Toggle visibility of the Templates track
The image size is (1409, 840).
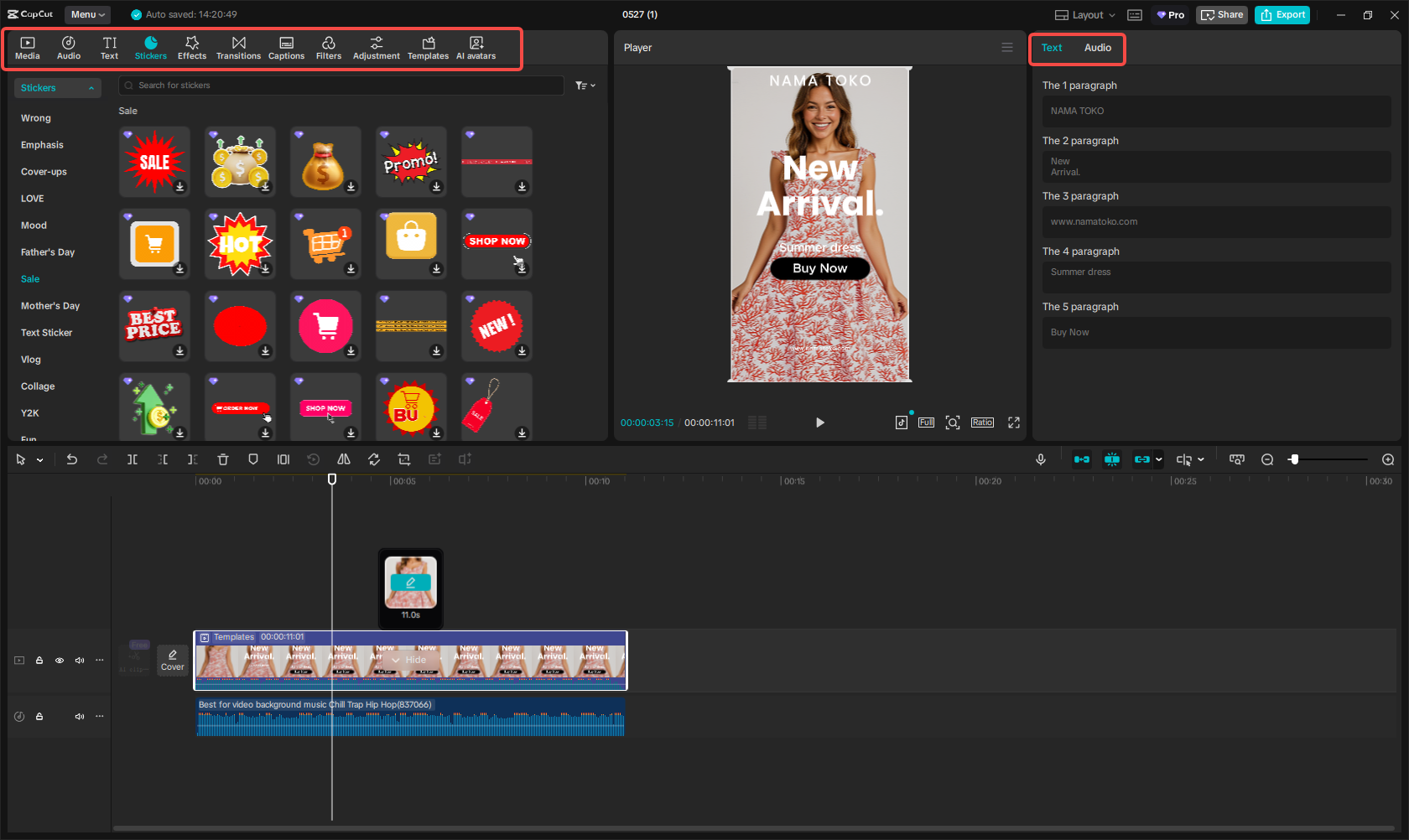pyautogui.click(x=59, y=660)
